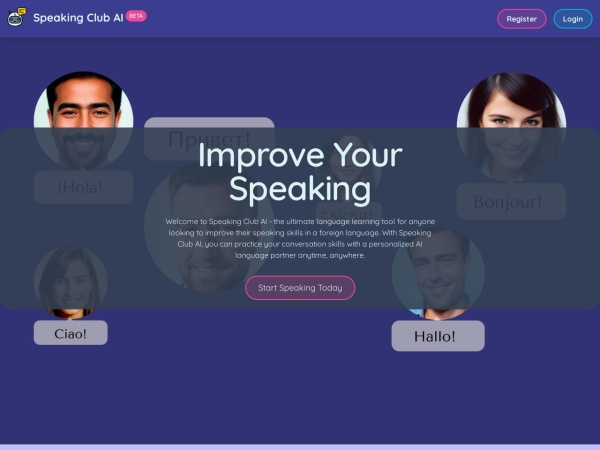This screenshot has width=600, height=450.
Task: Click the Ciao! speech bubble
Action: [x=71, y=333]
